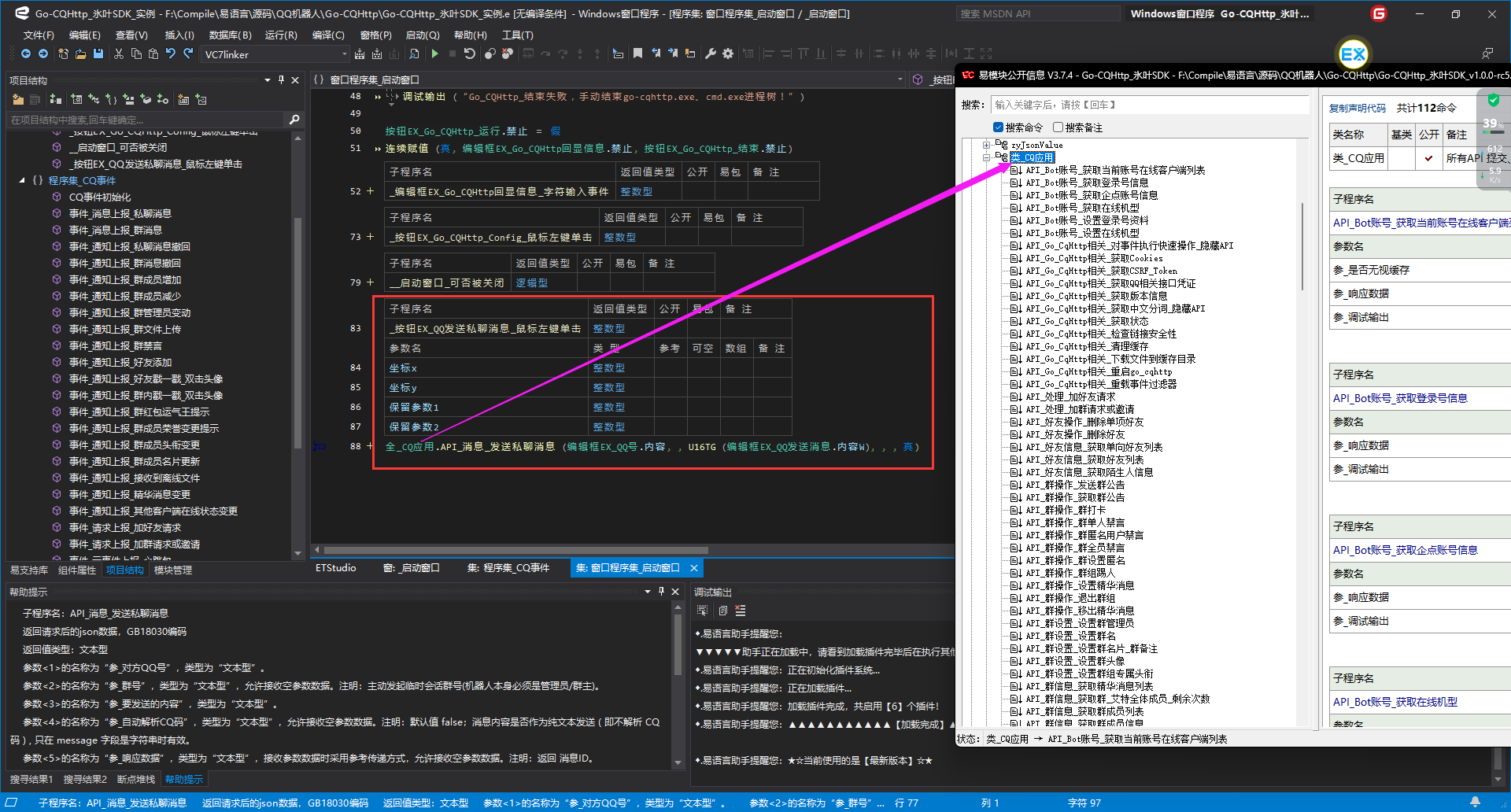Viewport: 1511px width, 812px height.
Task: Click the open folder toolbar icon
Action: click(x=81, y=54)
